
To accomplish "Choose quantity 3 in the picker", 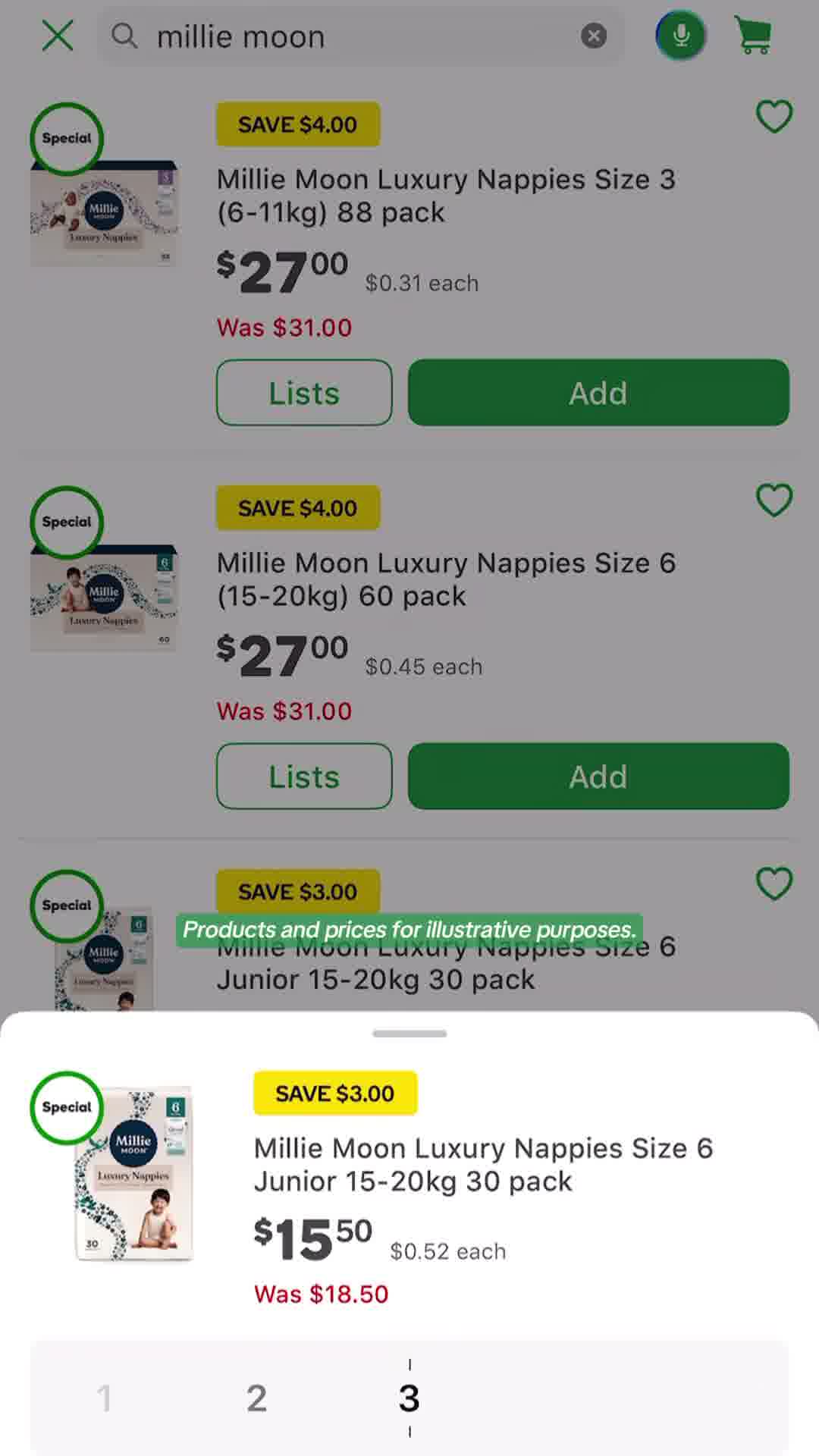I will pyautogui.click(x=409, y=1398).
